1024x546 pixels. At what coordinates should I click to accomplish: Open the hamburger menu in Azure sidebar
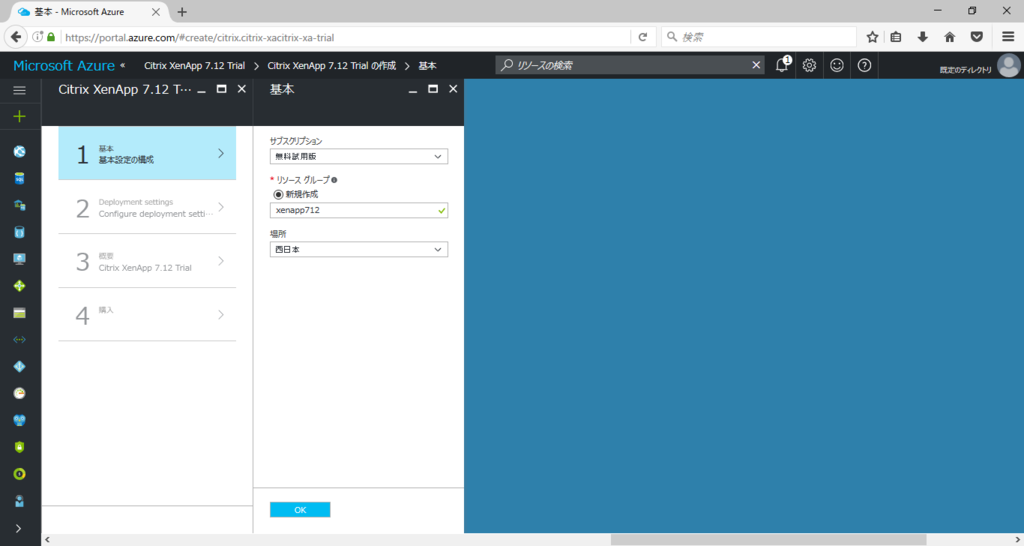20,90
